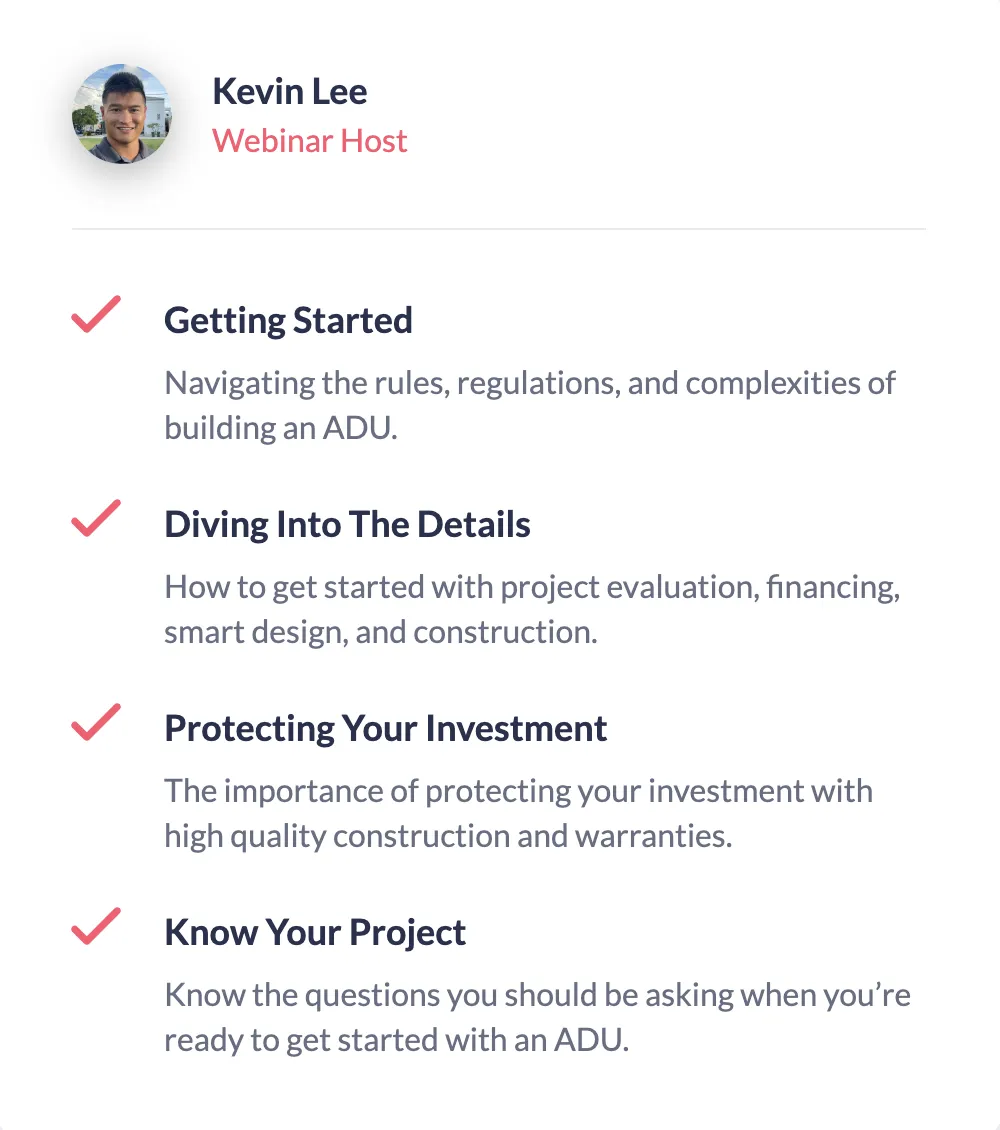Click the Kevin Lee name text
1000x1130 pixels.
coord(290,92)
